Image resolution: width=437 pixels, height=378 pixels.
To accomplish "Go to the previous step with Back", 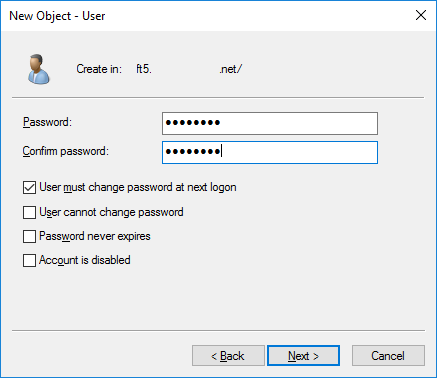I will click(x=228, y=356).
